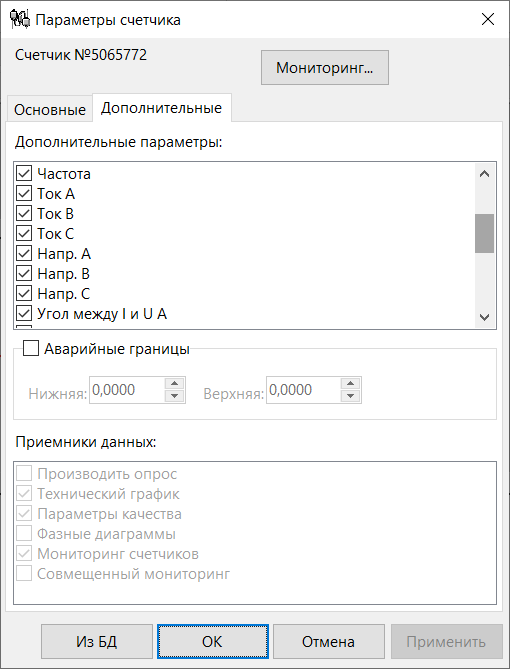
Task: Select the Дополнительные tab
Action: [x=161, y=108]
